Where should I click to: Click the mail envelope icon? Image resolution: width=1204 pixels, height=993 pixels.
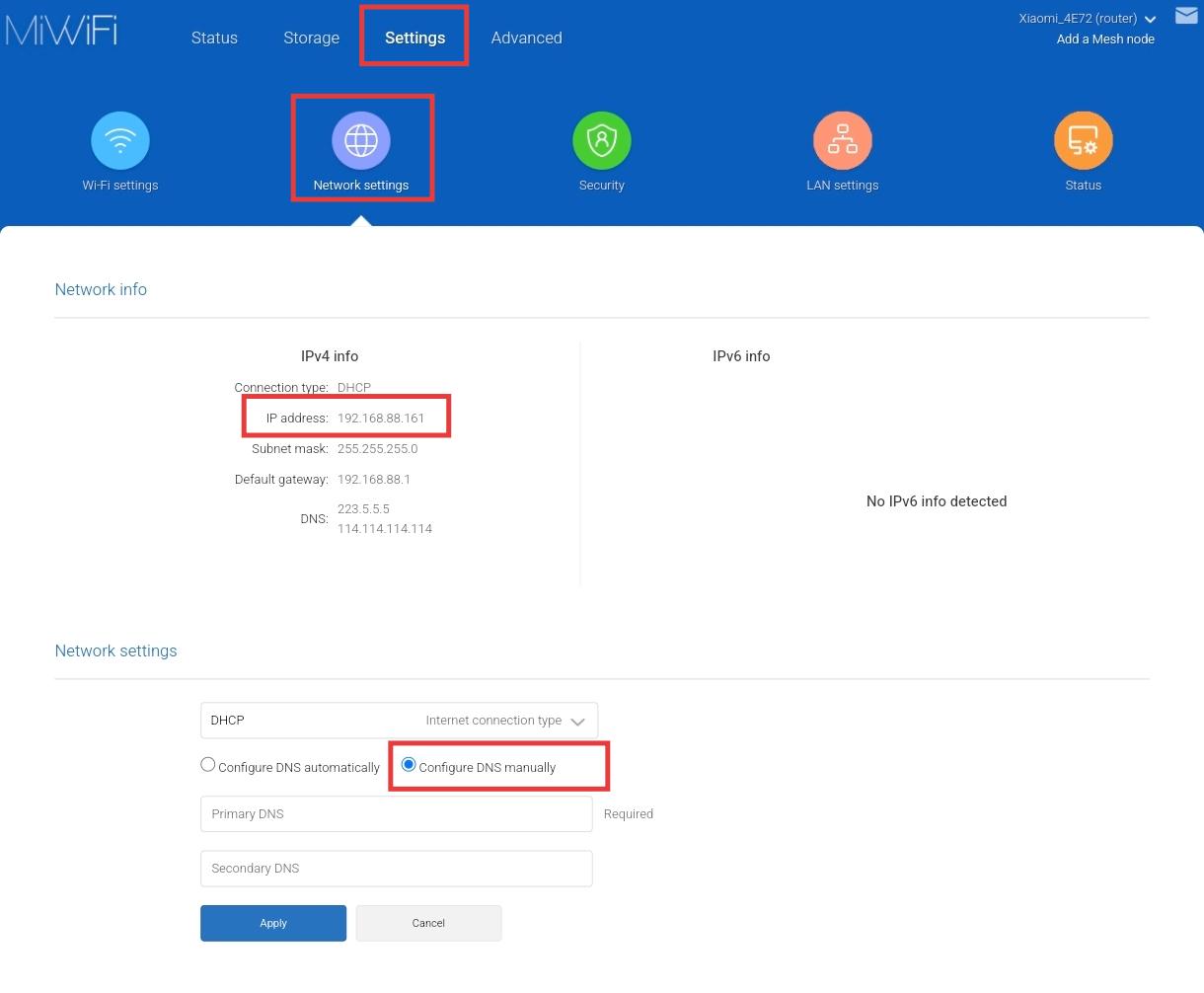coord(1185,16)
